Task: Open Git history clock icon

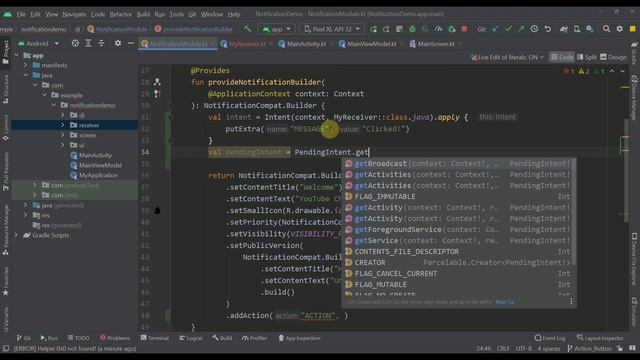Action: coord(534,29)
